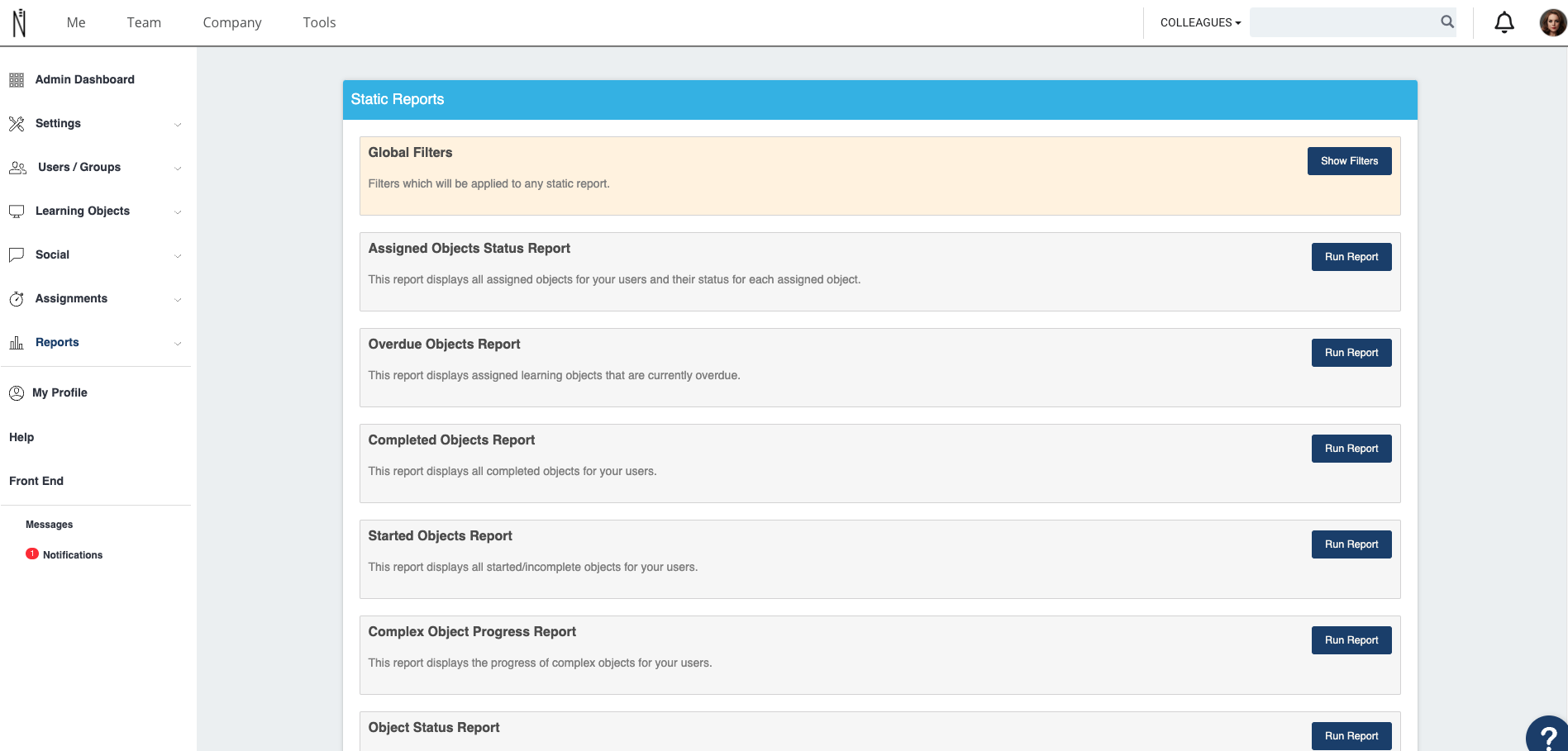Open the COLLEAGUES search dropdown
This screenshot has width=1568, height=751.
[1200, 22]
